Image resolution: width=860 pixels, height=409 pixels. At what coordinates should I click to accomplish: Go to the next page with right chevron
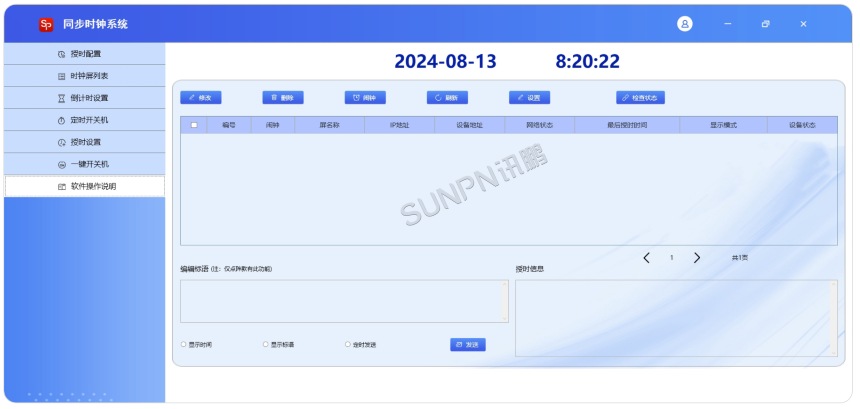[697, 258]
